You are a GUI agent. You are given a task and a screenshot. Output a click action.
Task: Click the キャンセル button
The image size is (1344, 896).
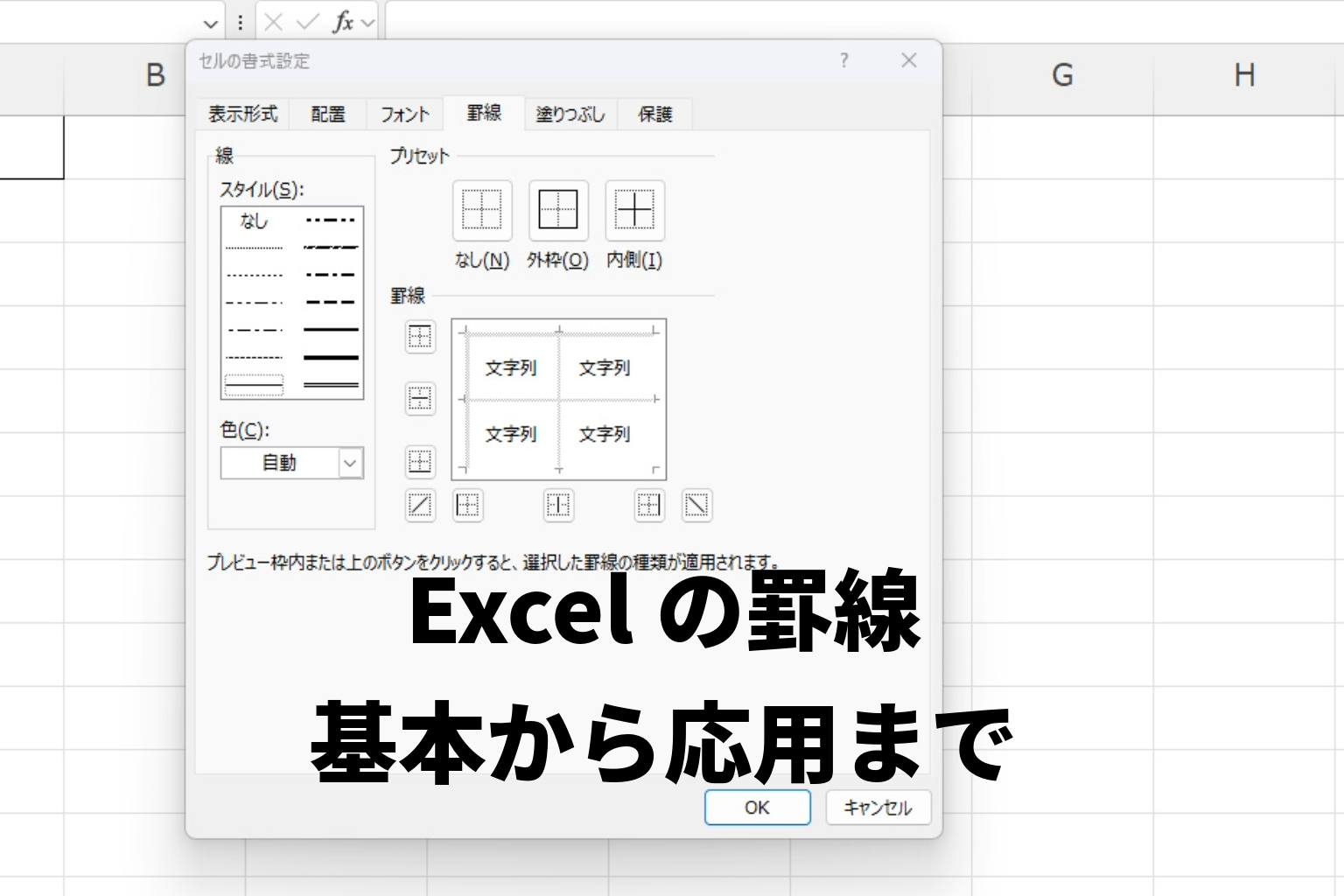click(x=878, y=808)
